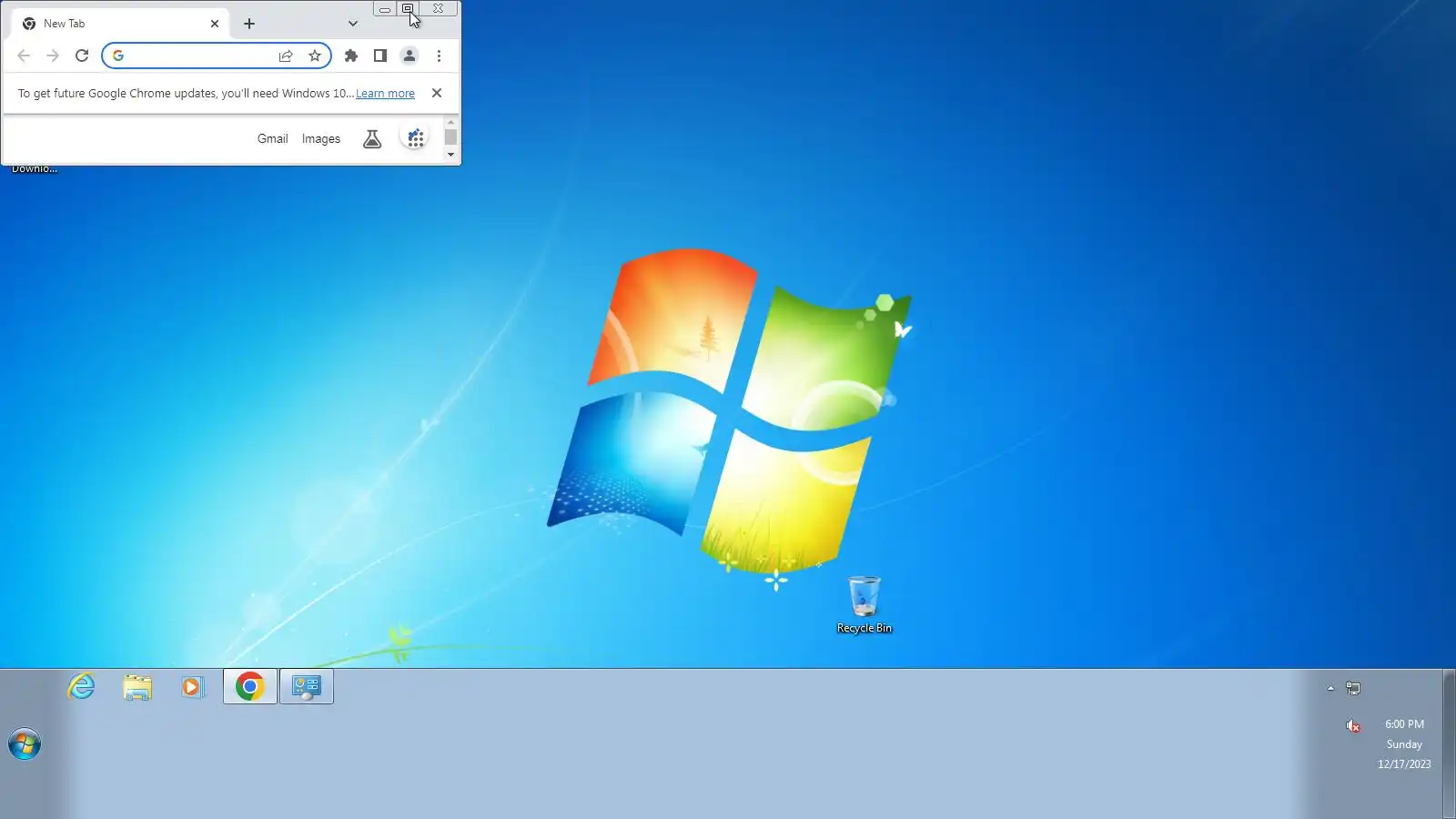This screenshot has width=1456, height=819.
Task: Click Chrome's forward navigation arrow
Action: click(x=53, y=56)
